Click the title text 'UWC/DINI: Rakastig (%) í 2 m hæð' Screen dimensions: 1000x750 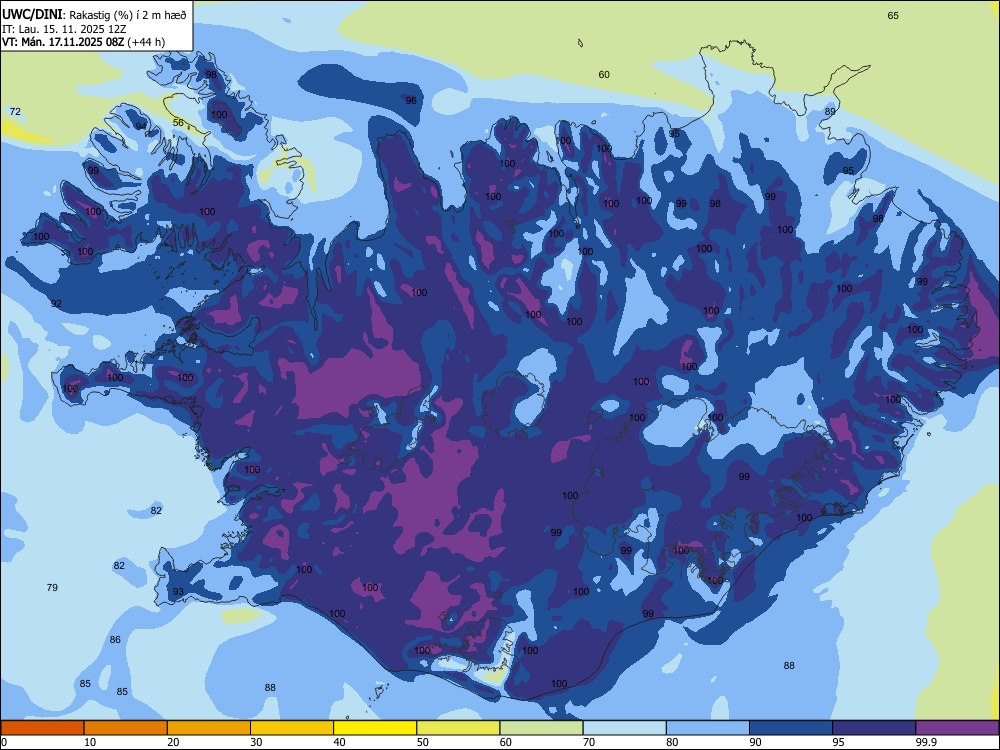pos(94,14)
